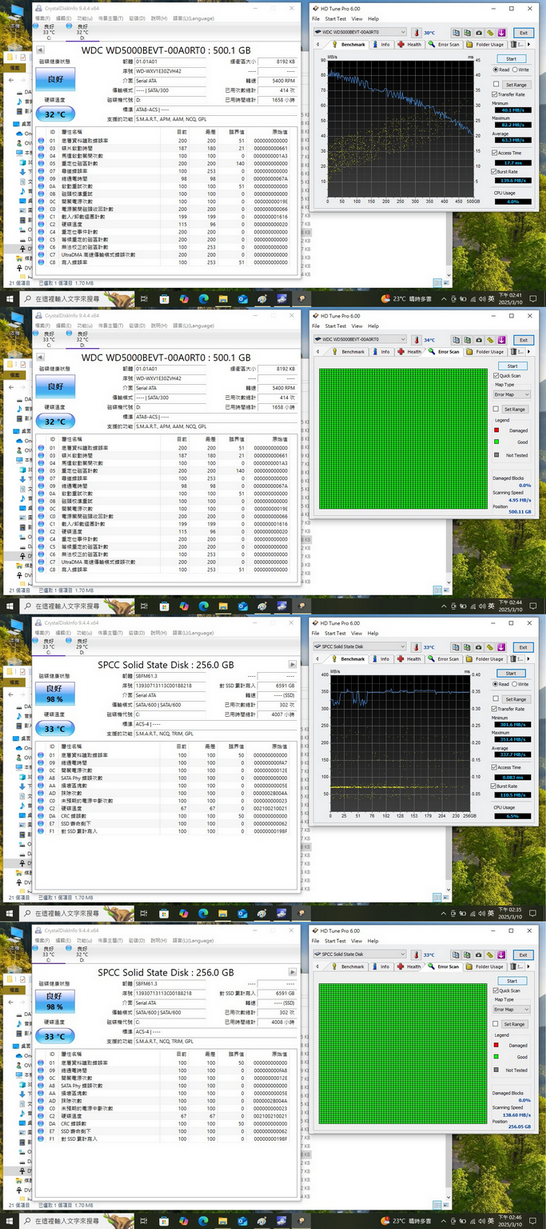Select Read radio button in SPCC Benchmark HD Tune

(495, 684)
